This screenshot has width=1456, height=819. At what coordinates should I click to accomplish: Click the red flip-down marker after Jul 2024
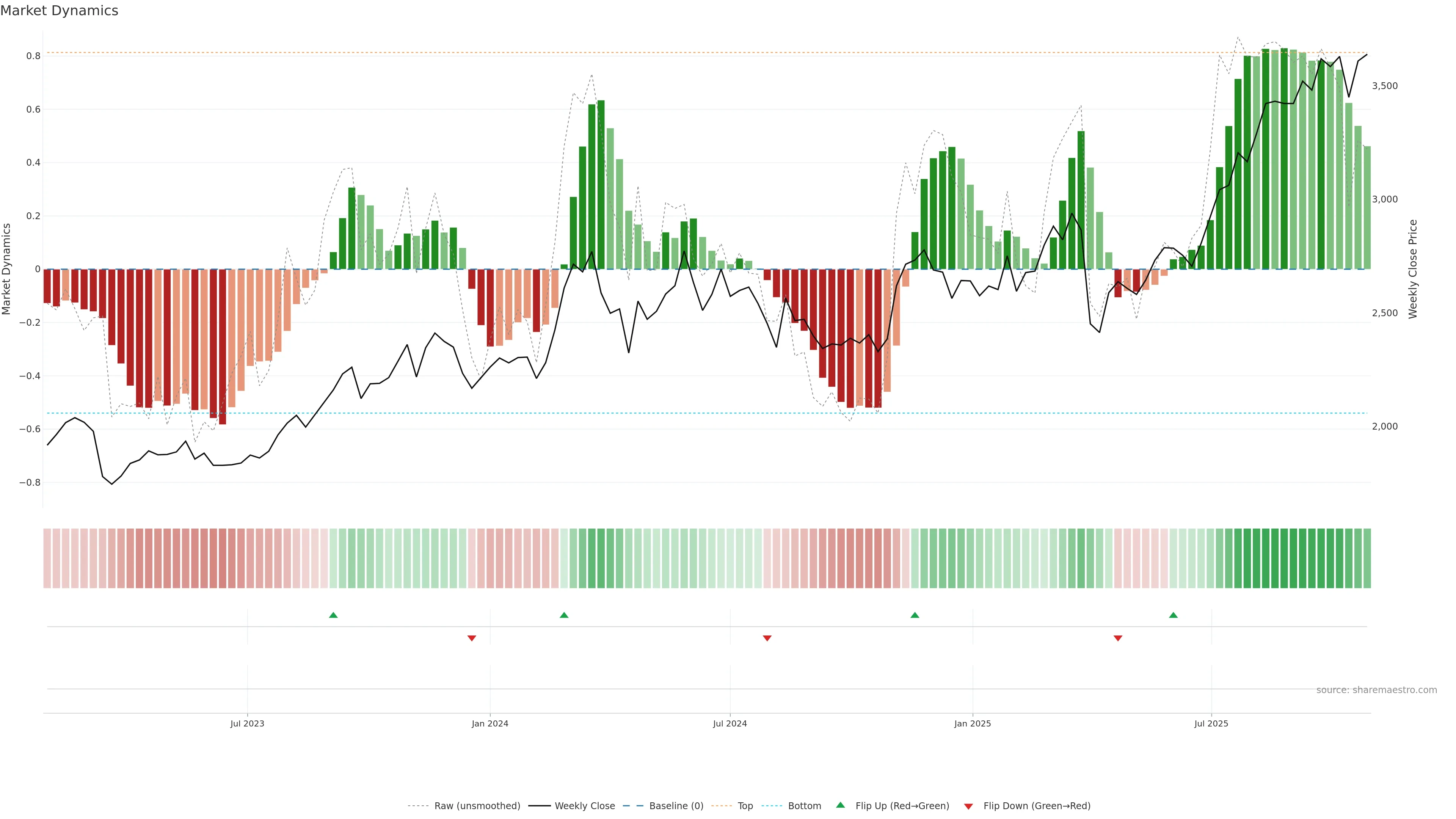point(767,638)
